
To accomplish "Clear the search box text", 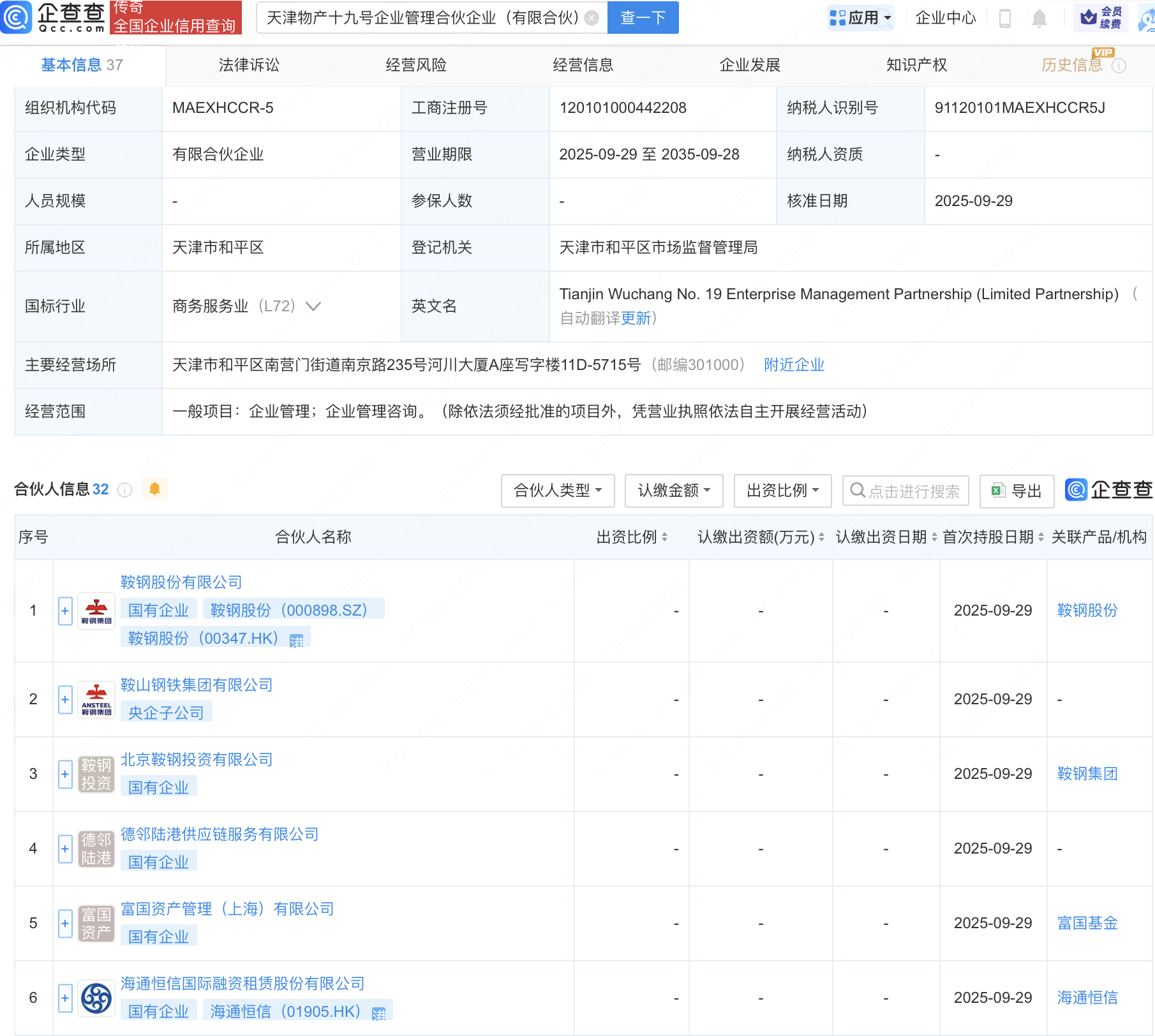I will tap(592, 18).
